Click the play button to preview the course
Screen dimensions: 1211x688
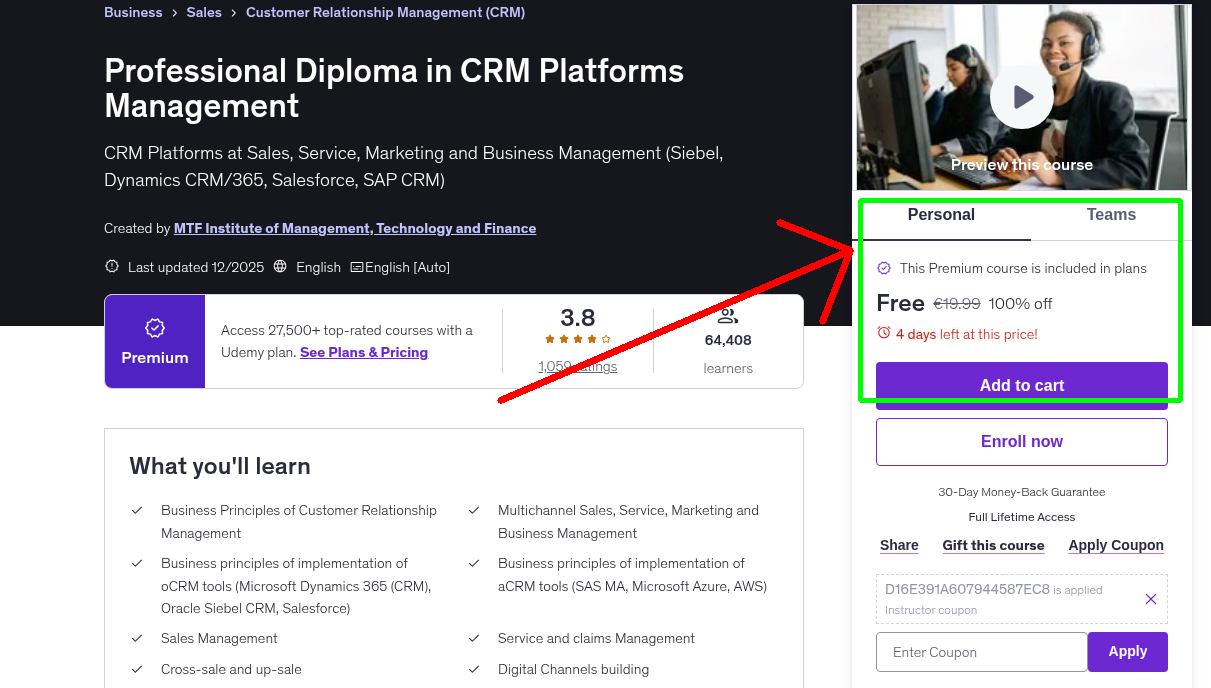click(1021, 96)
